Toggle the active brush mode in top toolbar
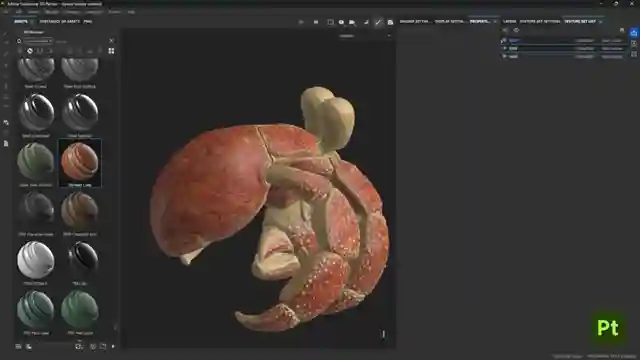 378,22
